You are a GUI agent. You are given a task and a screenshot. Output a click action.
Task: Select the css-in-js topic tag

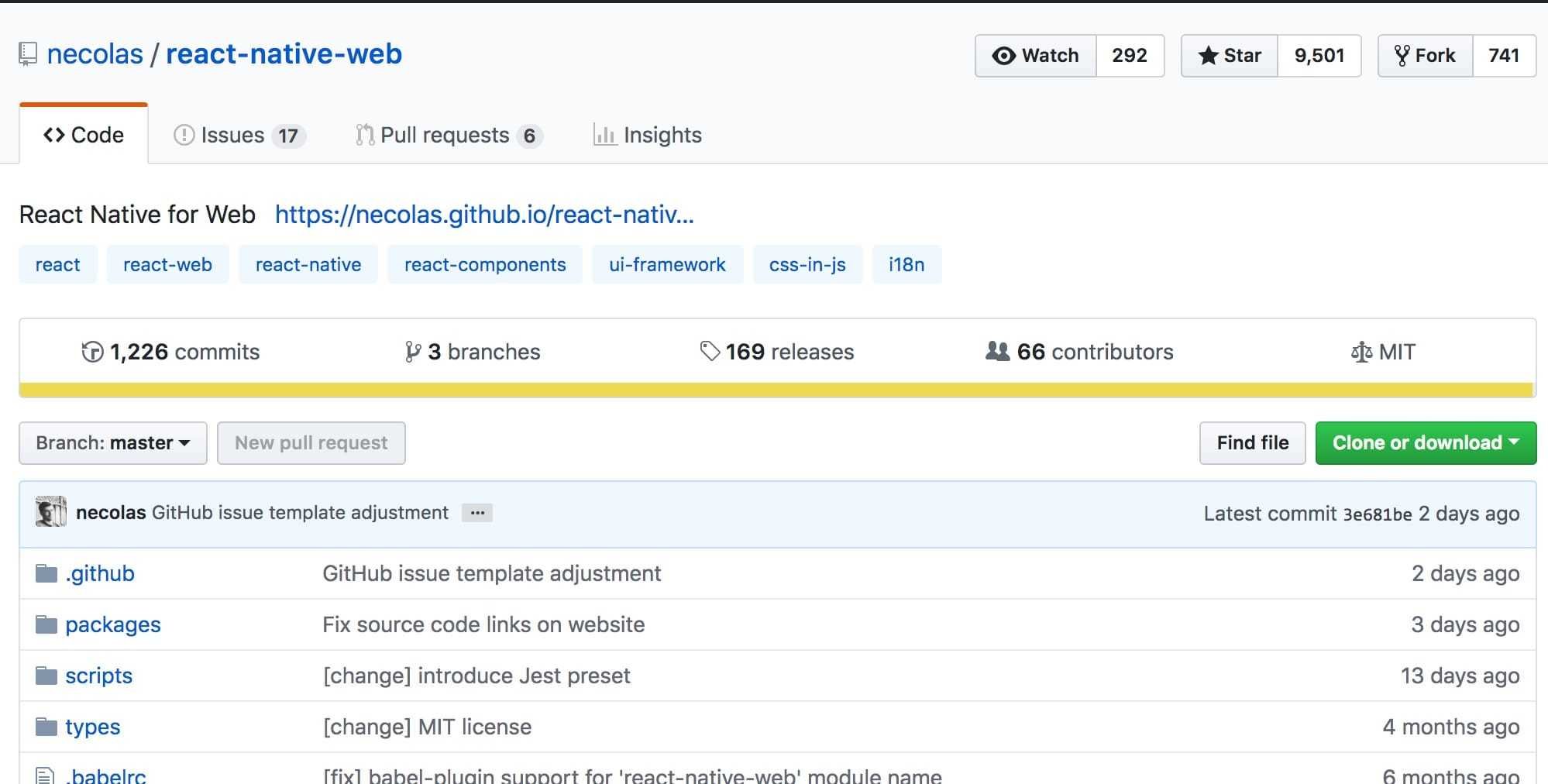click(x=808, y=265)
